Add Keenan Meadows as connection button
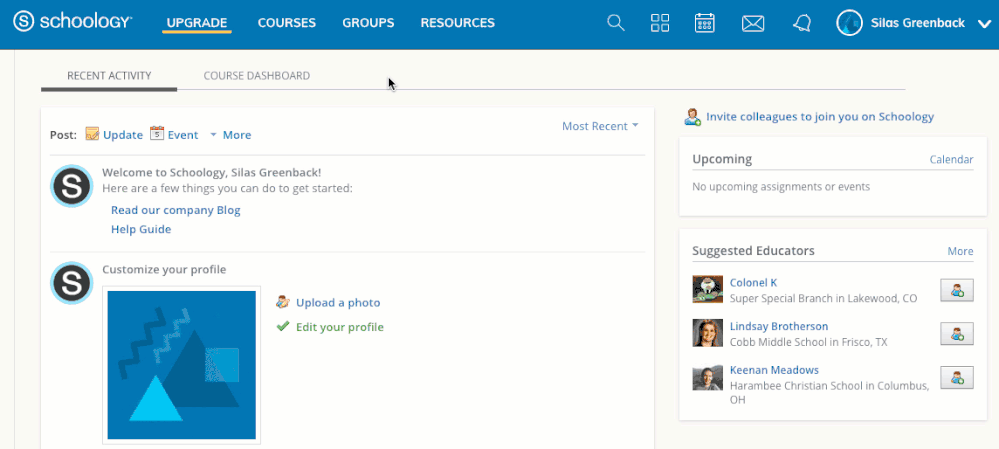Screen dimensions: 999x449 tap(957, 377)
